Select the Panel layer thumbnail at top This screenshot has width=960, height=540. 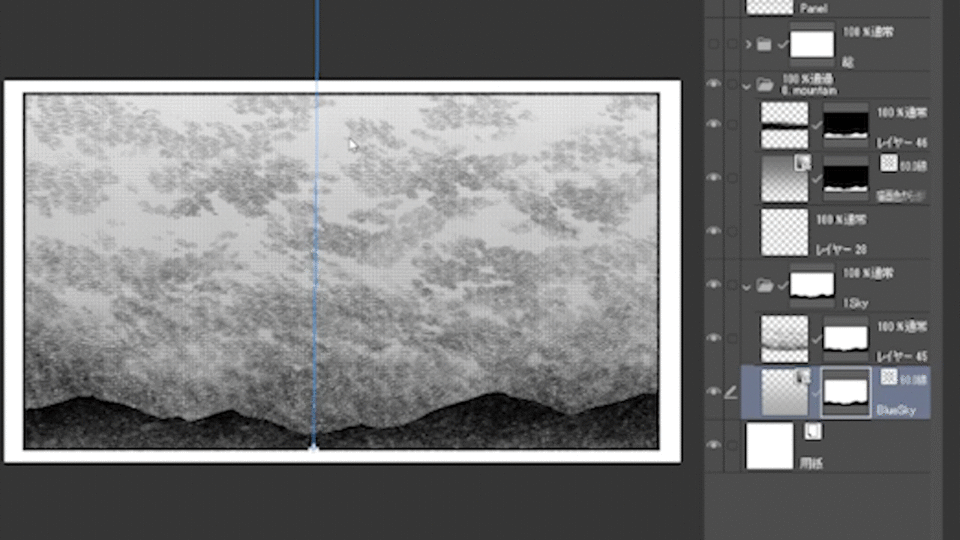tap(770, 7)
